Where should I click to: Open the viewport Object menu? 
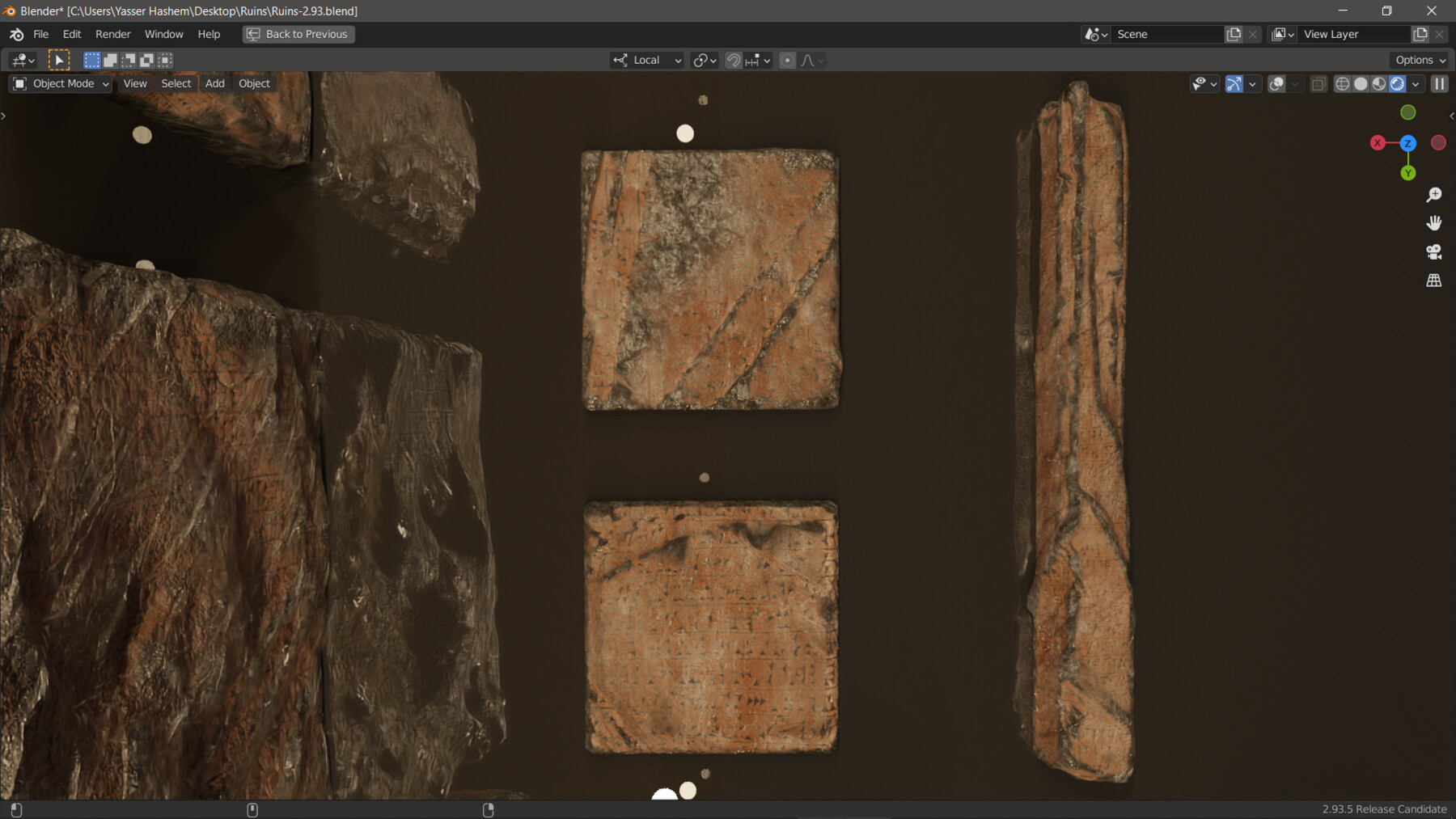[254, 83]
